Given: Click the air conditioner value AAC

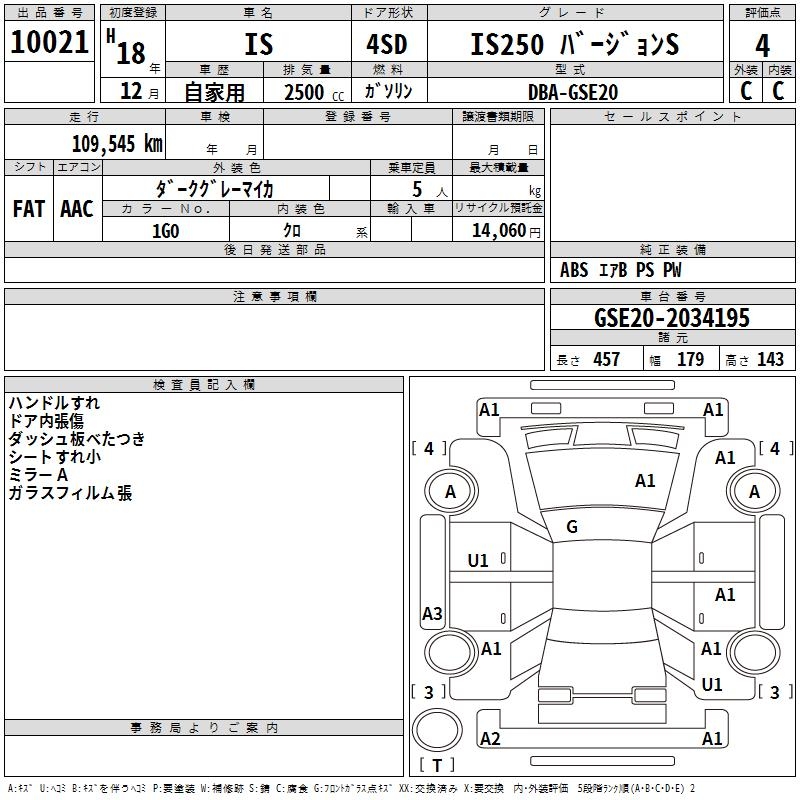Looking at the screenshot, I should pyautogui.click(x=77, y=209).
